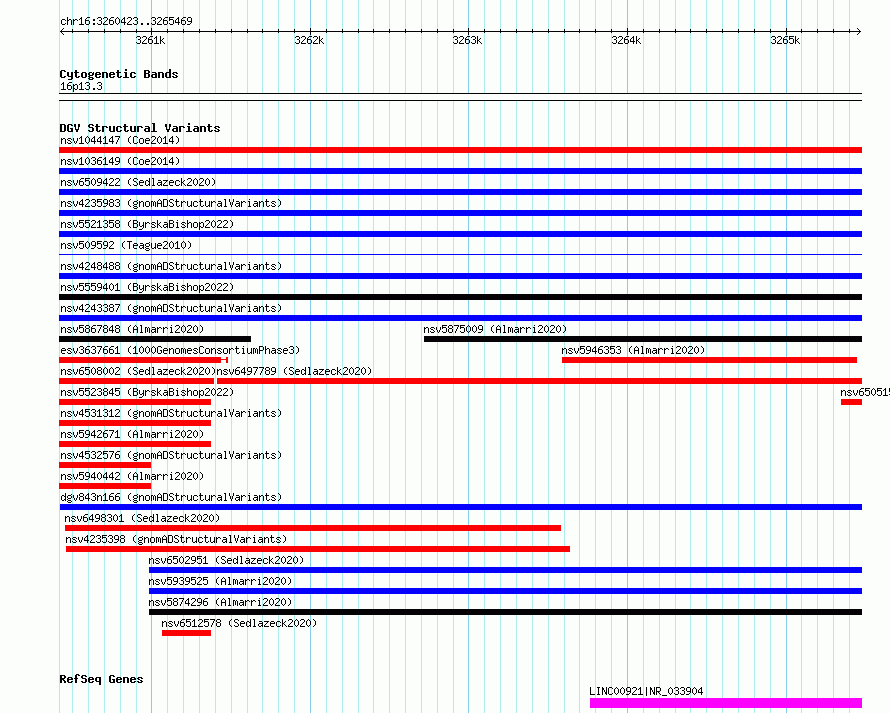
Task: Open the nsv6512578 (Sedlazeck2020) label
Action: pyautogui.click(x=239, y=623)
